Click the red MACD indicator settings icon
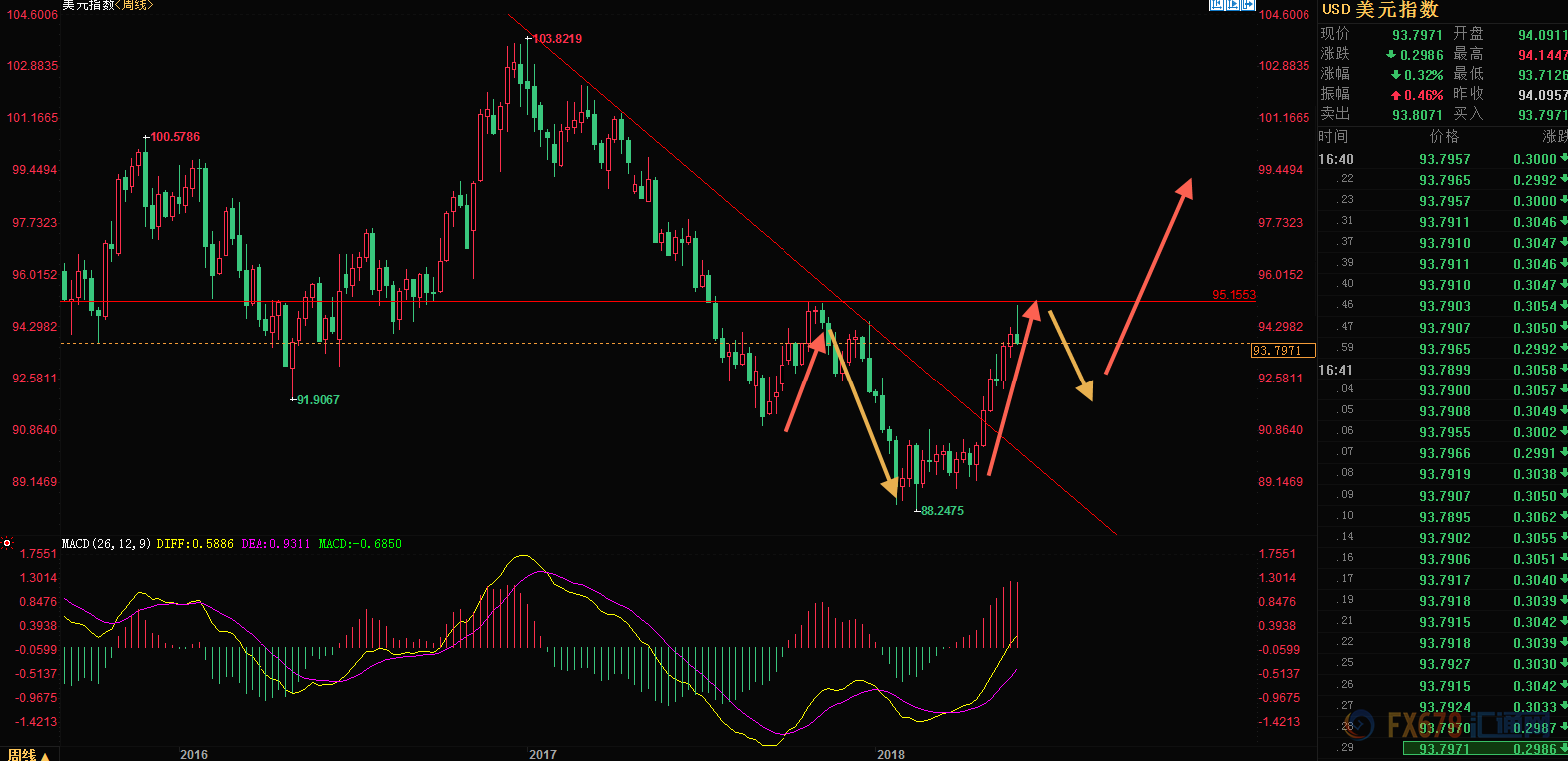 click(7, 544)
